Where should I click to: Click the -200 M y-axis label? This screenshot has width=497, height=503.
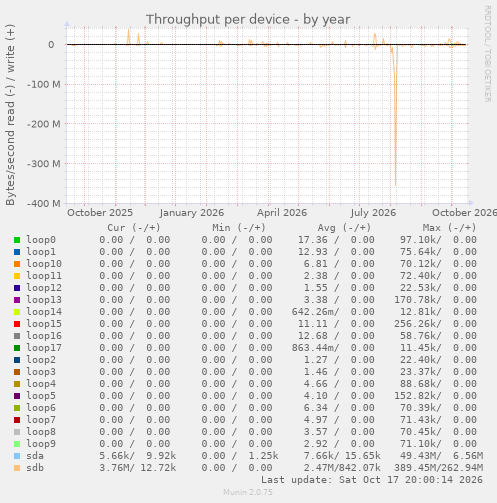(x=44, y=124)
